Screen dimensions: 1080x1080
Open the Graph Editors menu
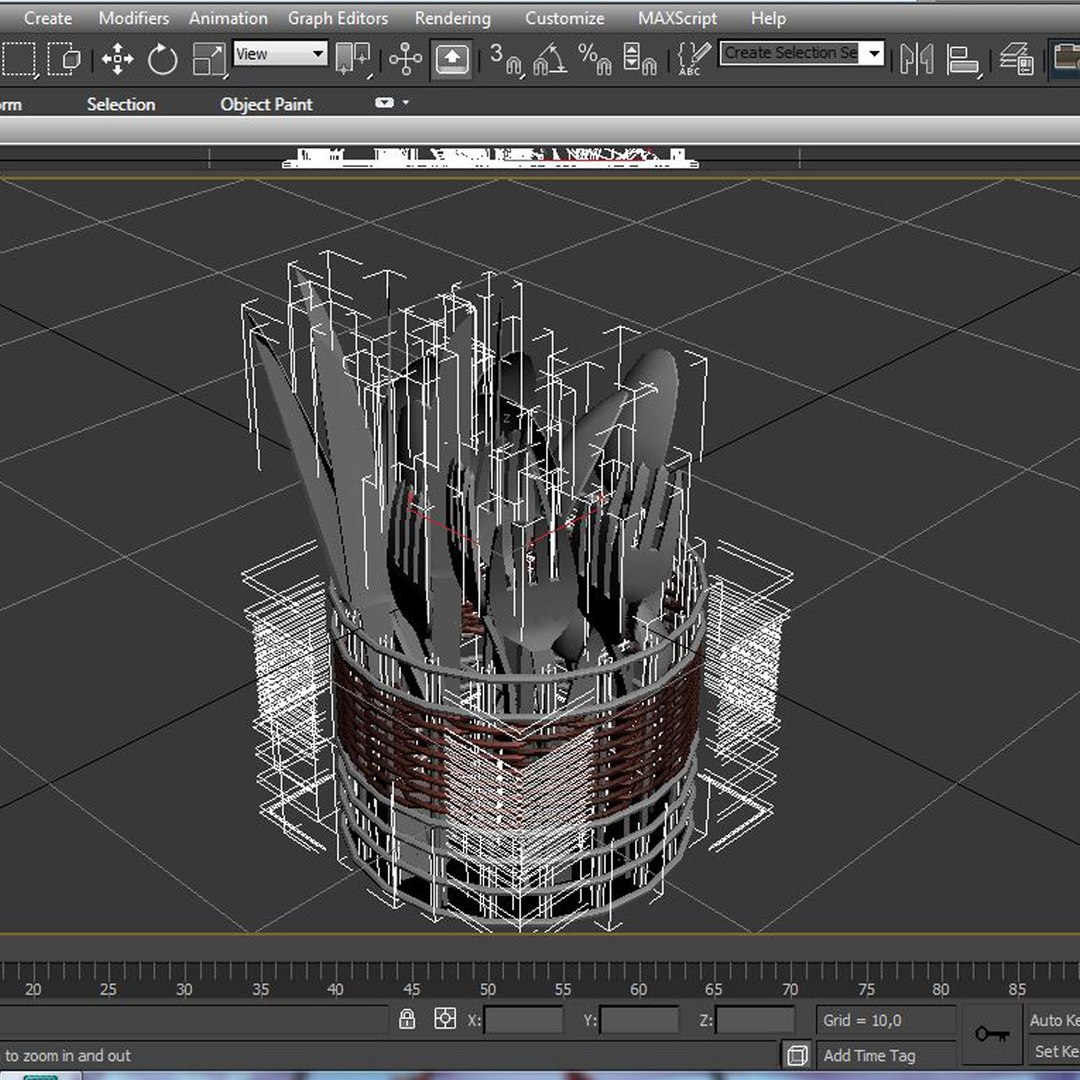[338, 19]
